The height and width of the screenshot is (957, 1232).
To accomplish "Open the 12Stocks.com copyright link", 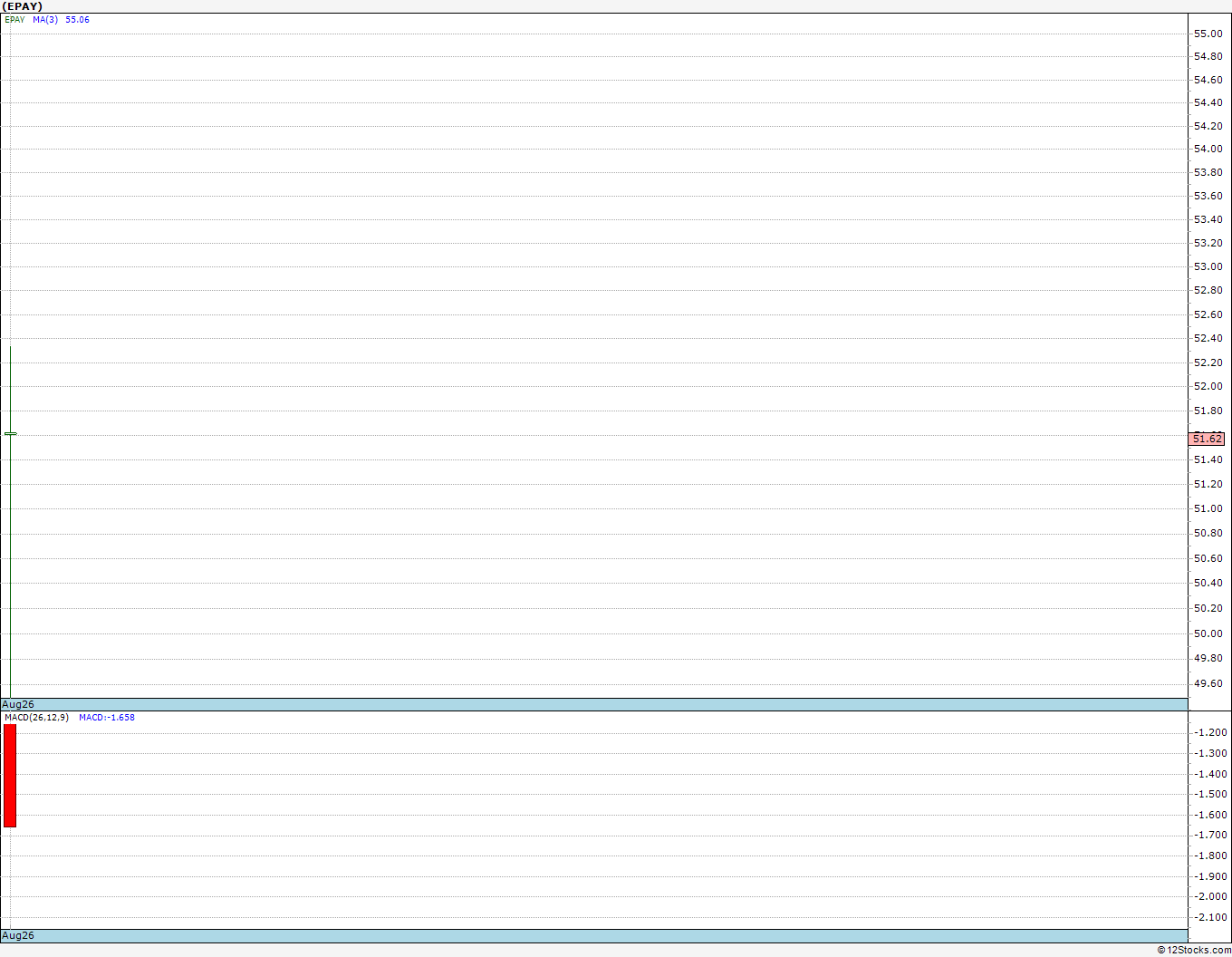I will click(1194, 950).
